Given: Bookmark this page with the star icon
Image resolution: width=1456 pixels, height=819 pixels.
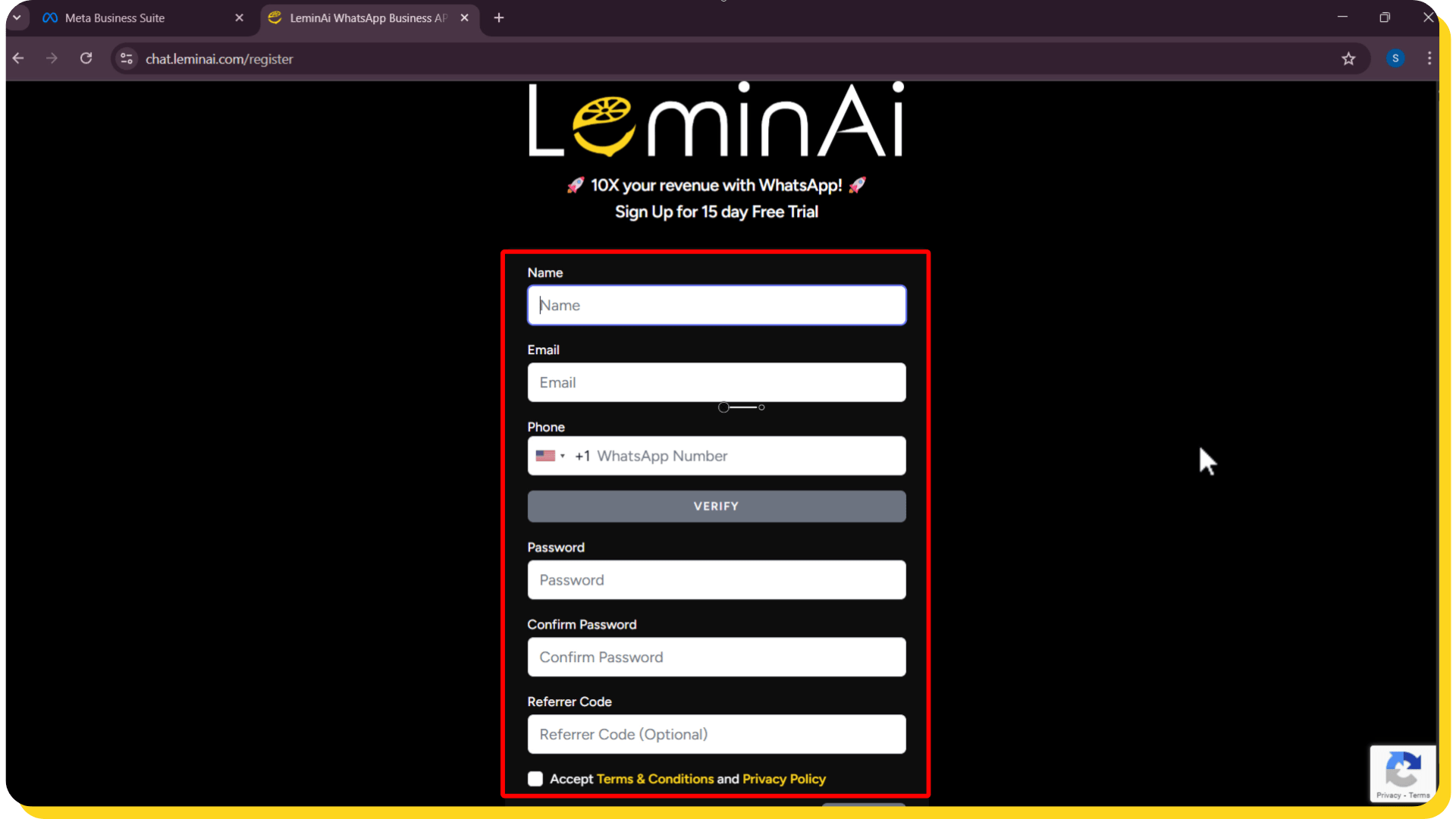Looking at the screenshot, I should (x=1349, y=58).
